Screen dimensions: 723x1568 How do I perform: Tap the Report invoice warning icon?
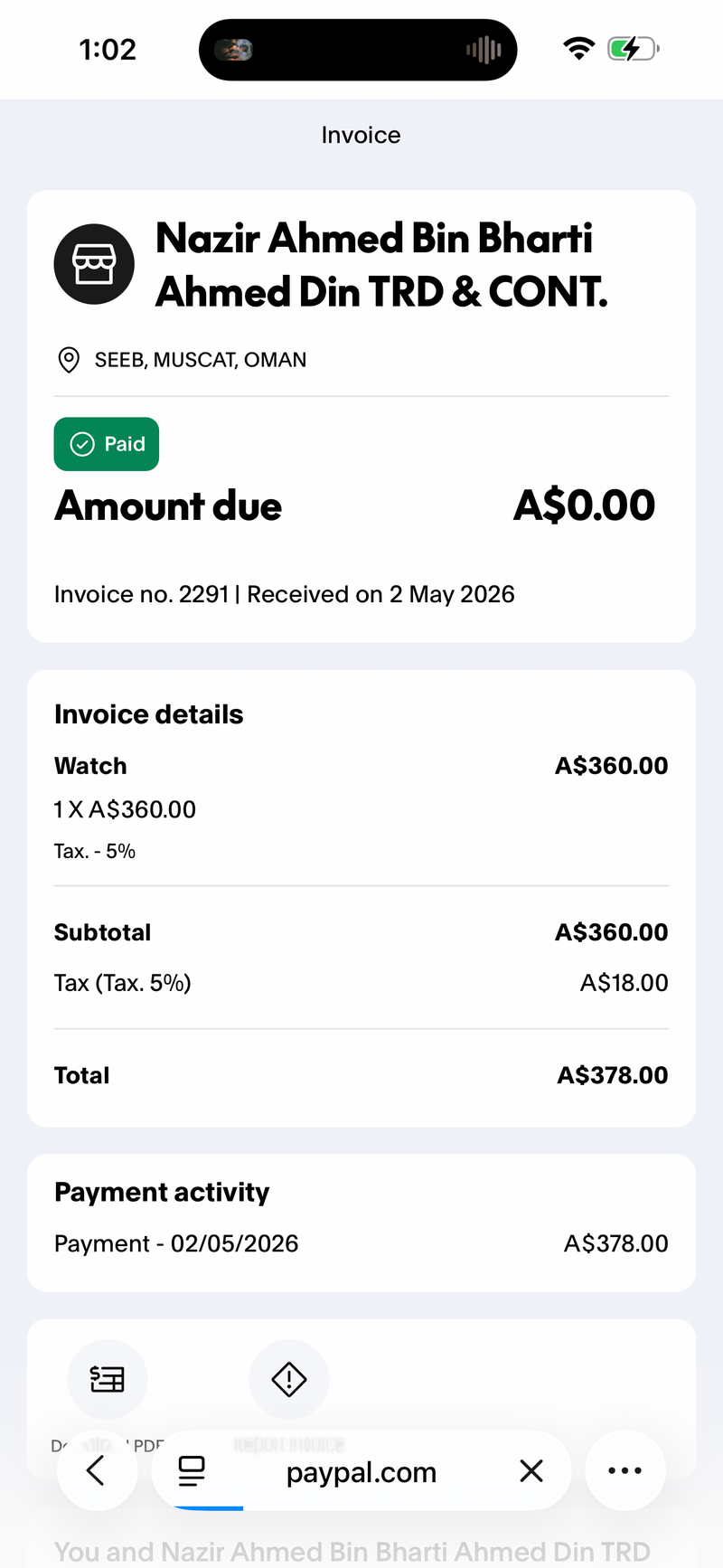289,1379
